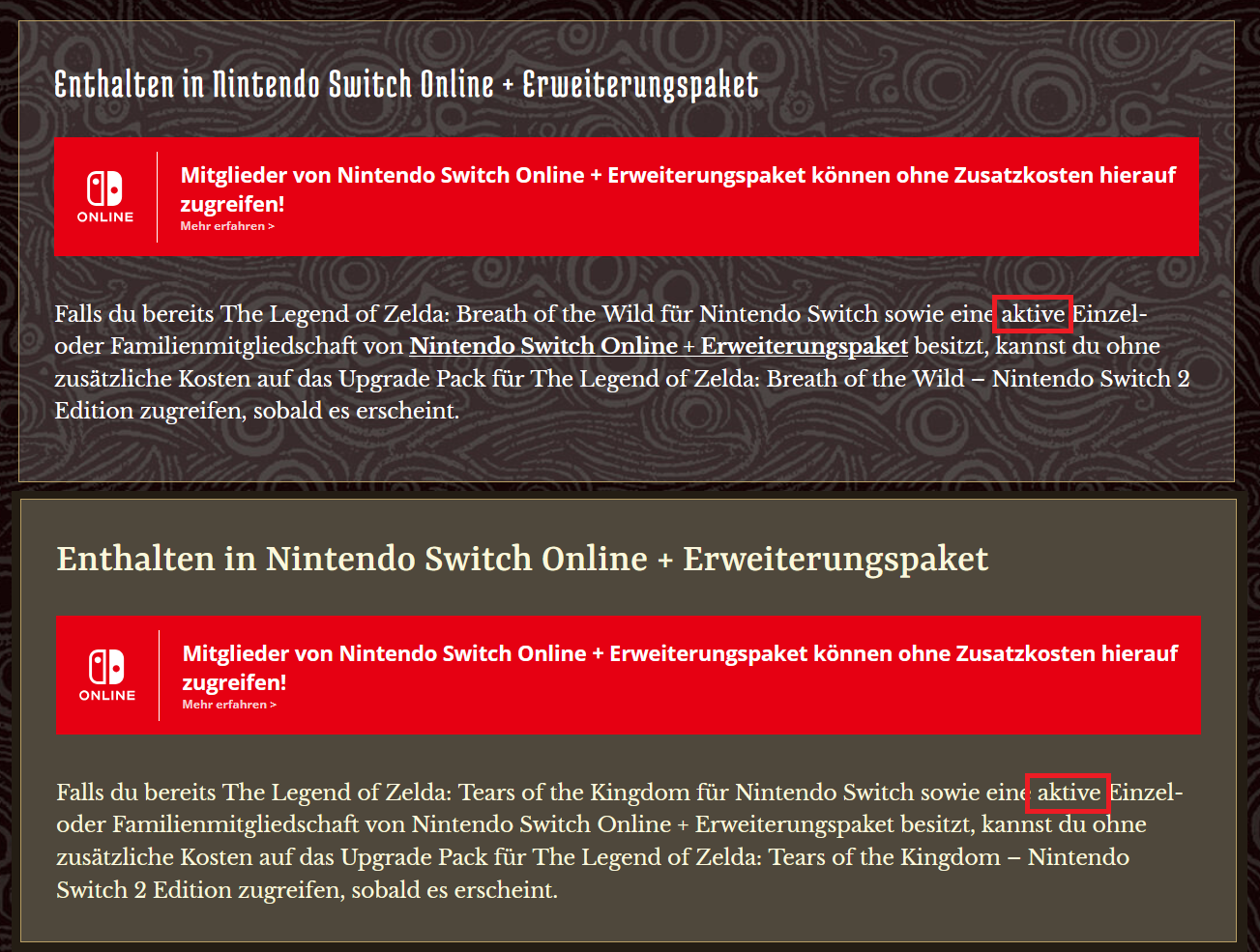1260x952 pixels.
Task: Click the paragraph mentioning 'Tears of the Kingdom für Nintendo Switch'
Action: click(x=620, y=841)
